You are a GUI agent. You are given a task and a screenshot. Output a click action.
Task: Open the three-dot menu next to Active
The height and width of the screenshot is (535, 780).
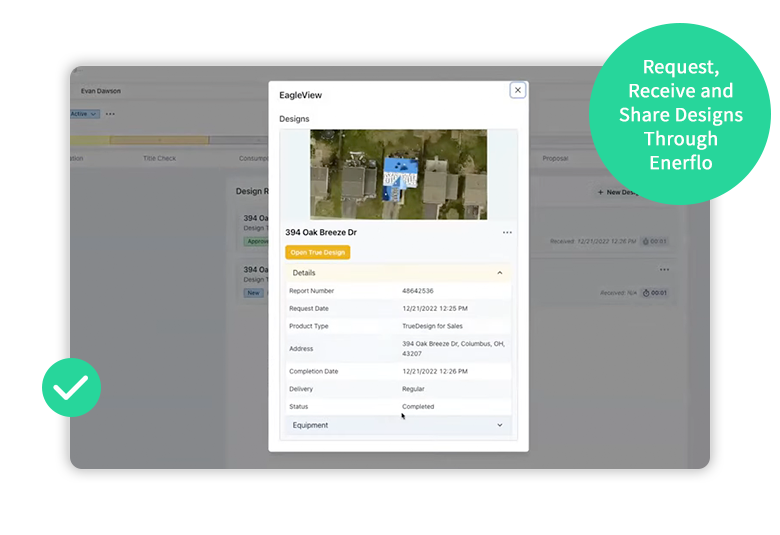click(x=110, y=114)
